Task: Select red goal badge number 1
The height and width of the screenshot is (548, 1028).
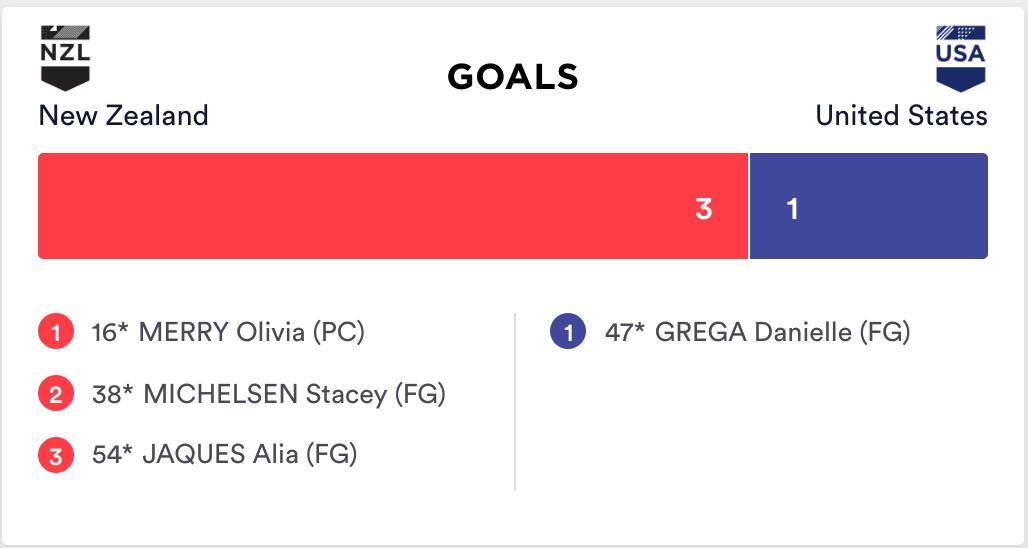Action: click(56, 333)
